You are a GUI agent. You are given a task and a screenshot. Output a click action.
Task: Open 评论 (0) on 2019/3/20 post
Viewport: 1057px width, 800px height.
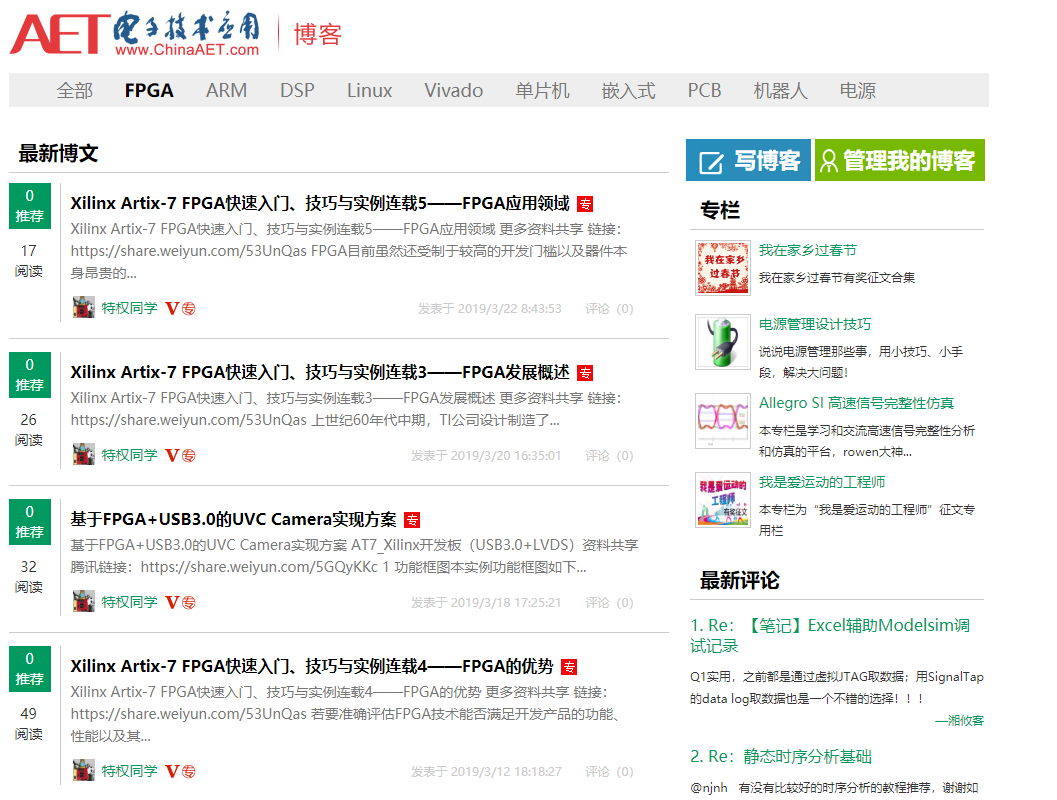609,456
